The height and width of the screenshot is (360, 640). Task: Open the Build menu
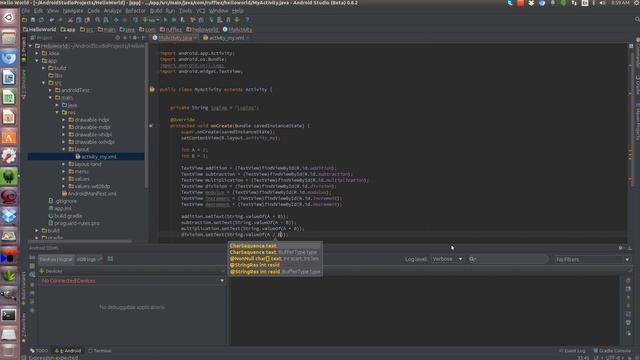[156, 11]
